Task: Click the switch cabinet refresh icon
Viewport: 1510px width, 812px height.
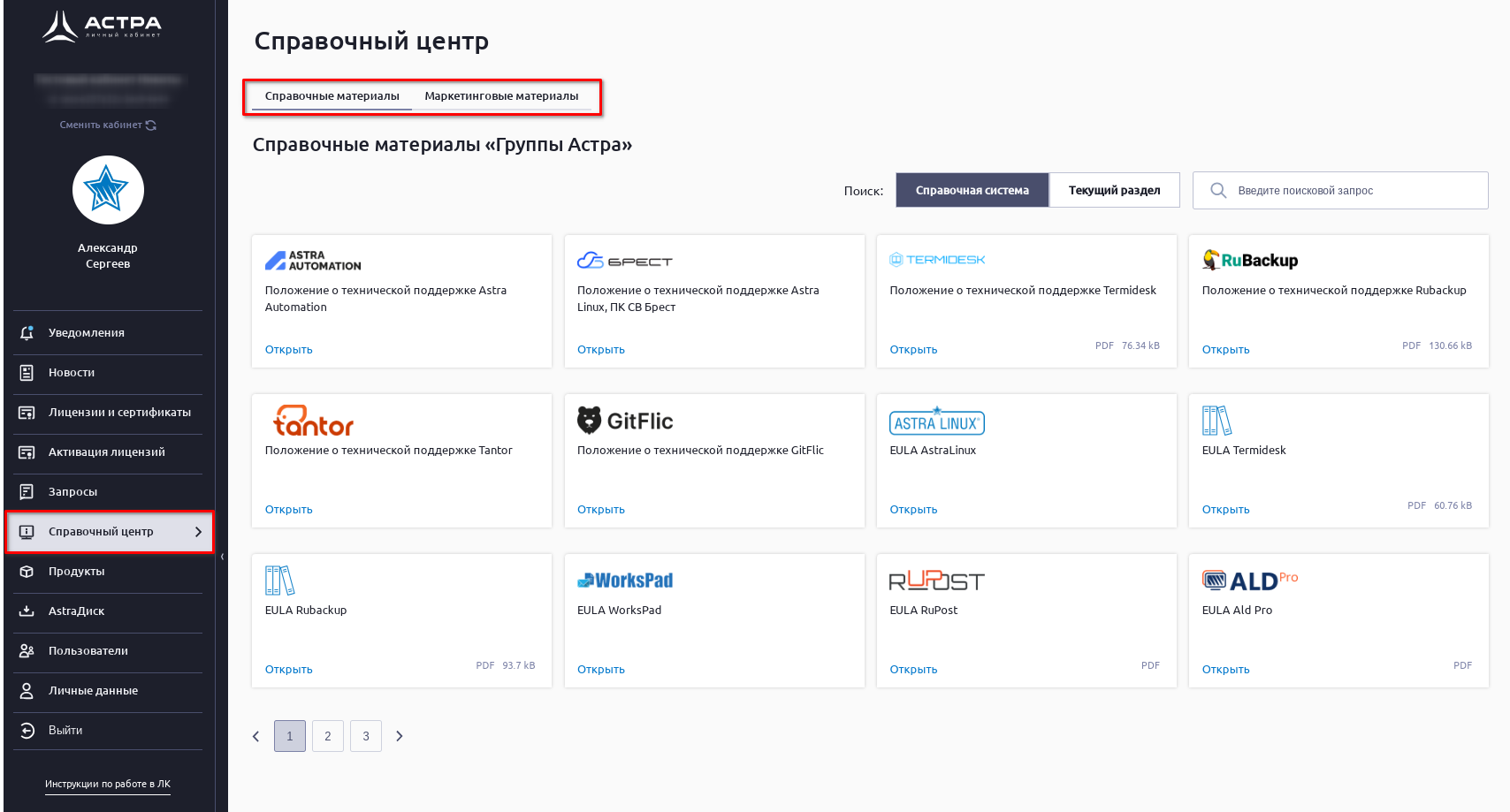Action: [x=151, y=125]
